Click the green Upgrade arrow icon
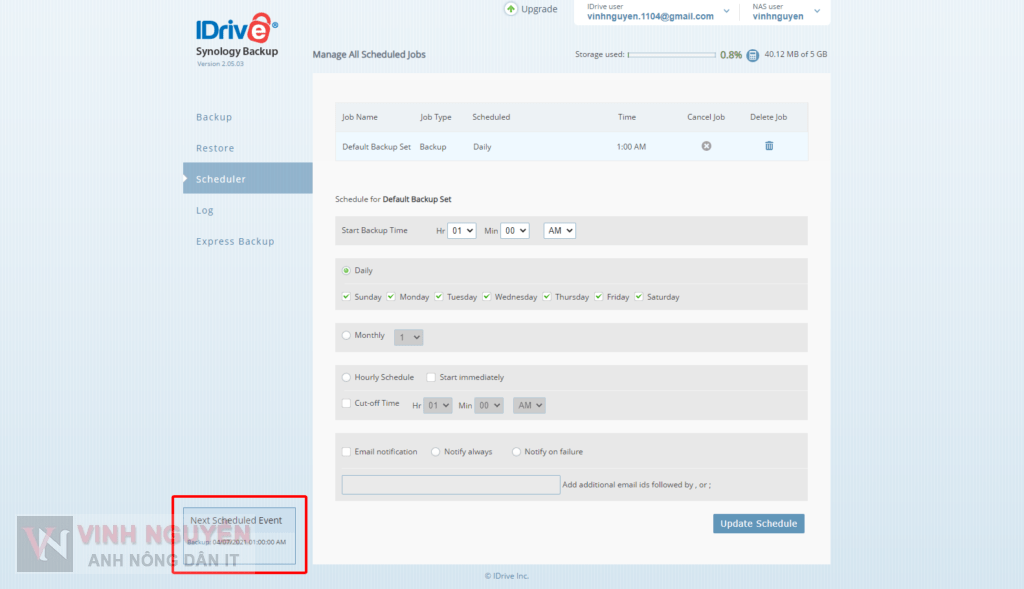The image size is (1024, 589). (511, 9)
